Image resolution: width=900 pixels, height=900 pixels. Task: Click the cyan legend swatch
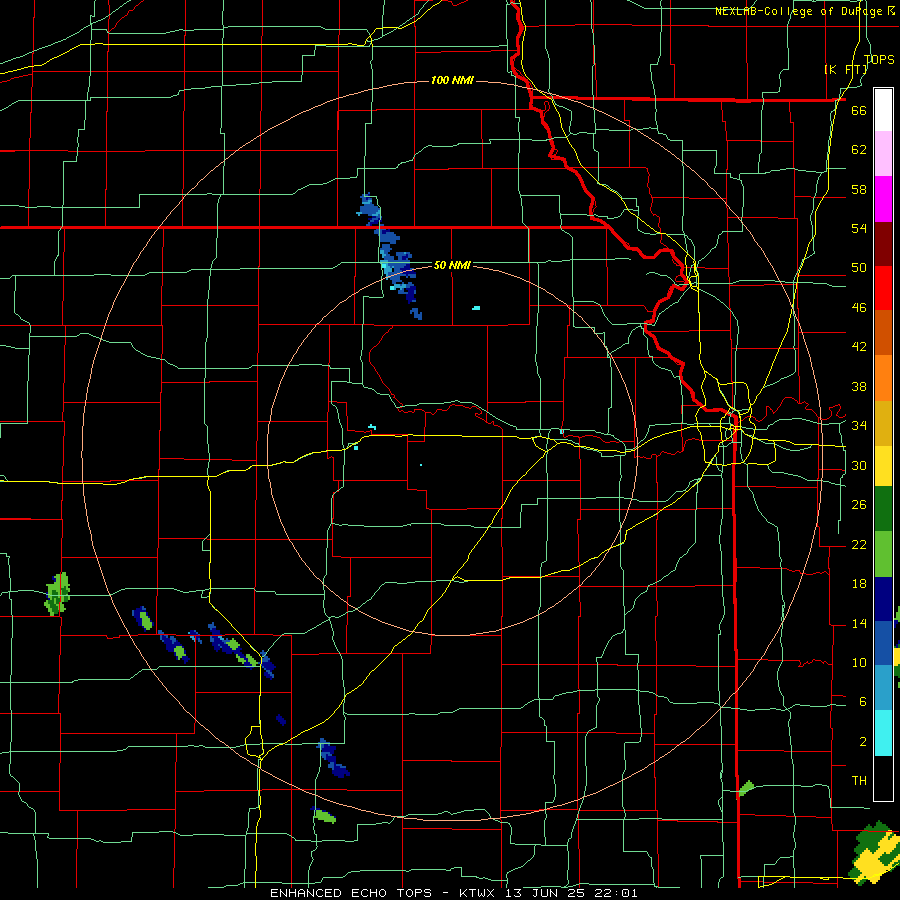point(883,733)
